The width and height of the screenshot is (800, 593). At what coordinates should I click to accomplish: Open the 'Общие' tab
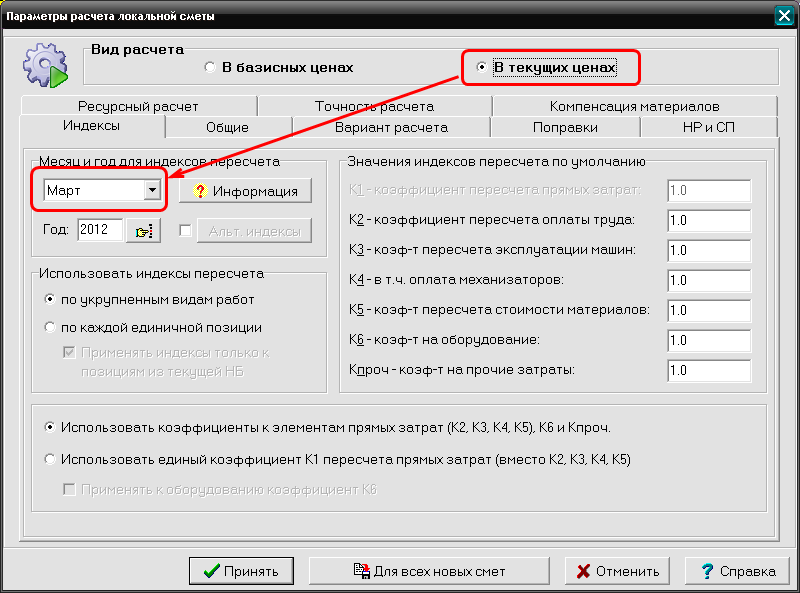pos(228,127)
